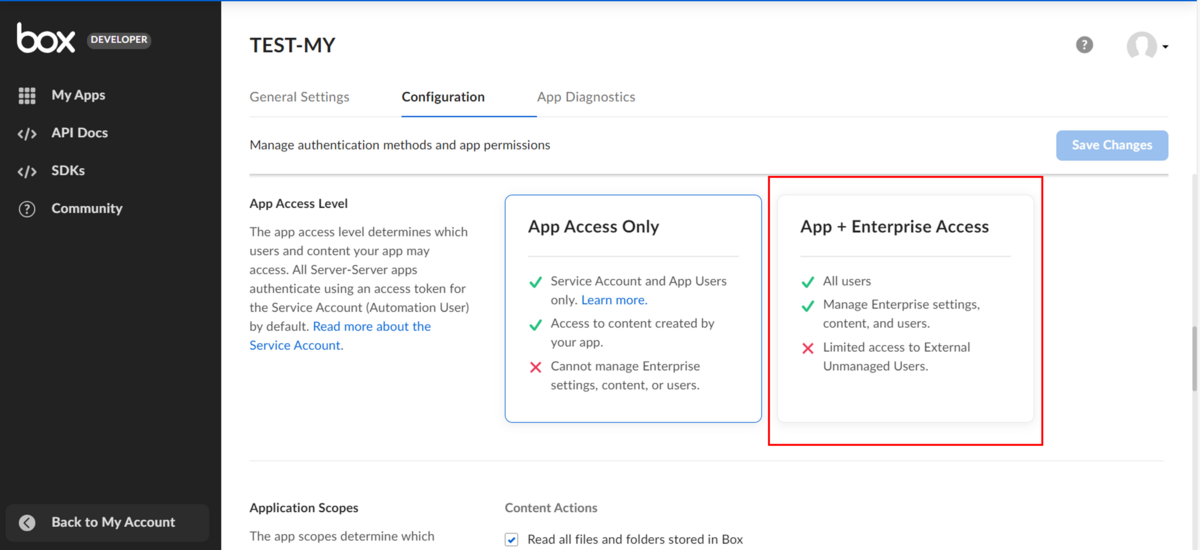
Task: Click the SDKs code bracket icon
Action: tap(27, 171)
